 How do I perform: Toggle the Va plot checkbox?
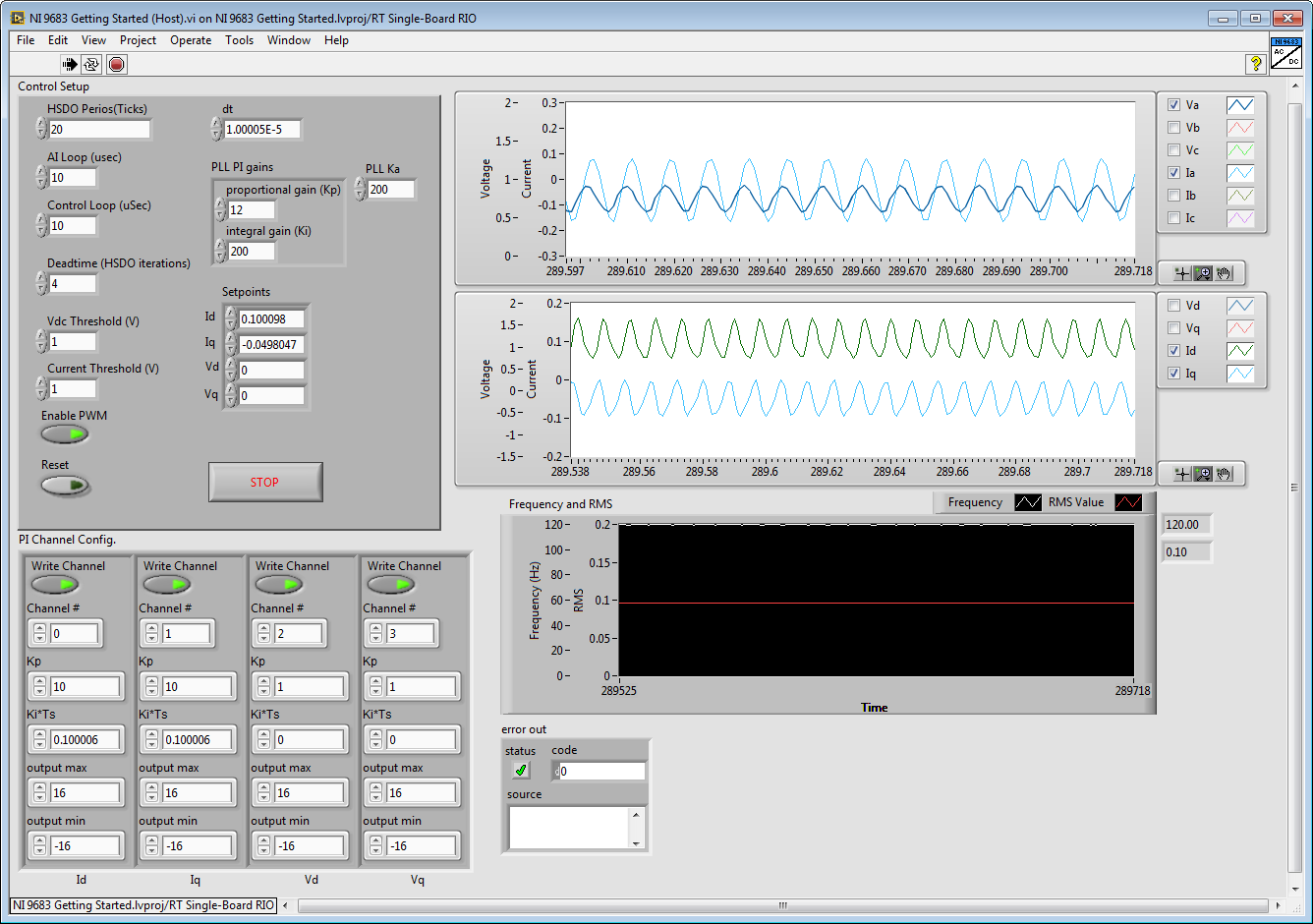click(1173, 105)
